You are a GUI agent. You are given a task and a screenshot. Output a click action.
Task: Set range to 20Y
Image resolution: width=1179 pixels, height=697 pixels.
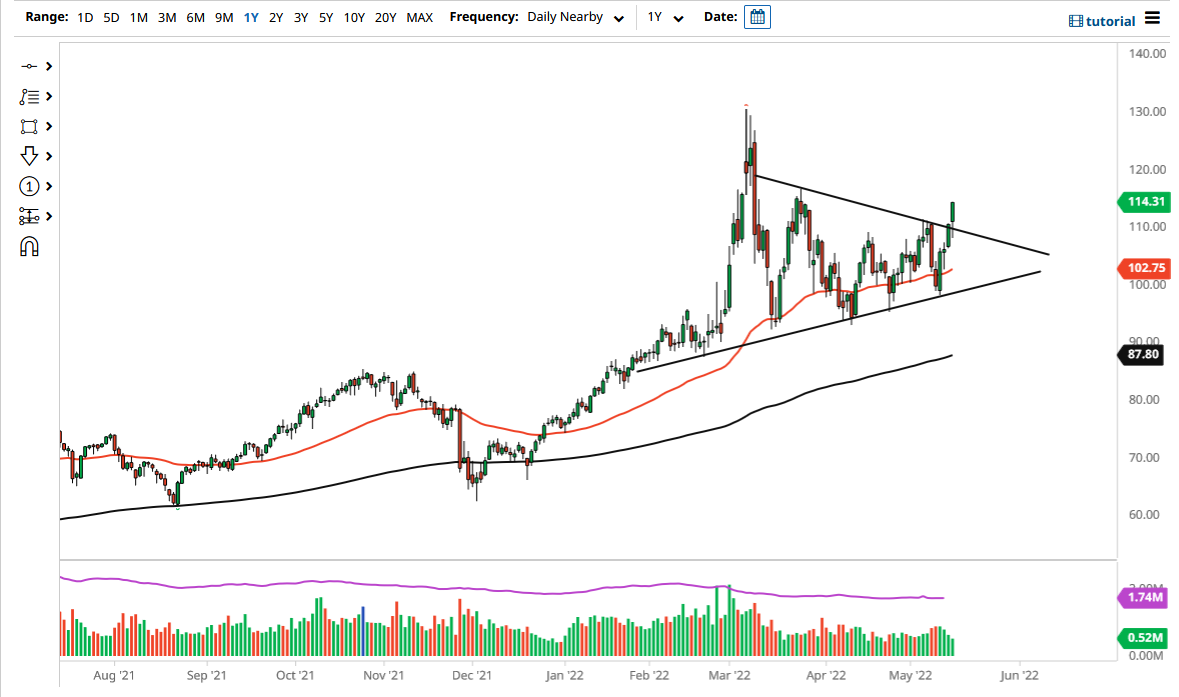point(385,17)
